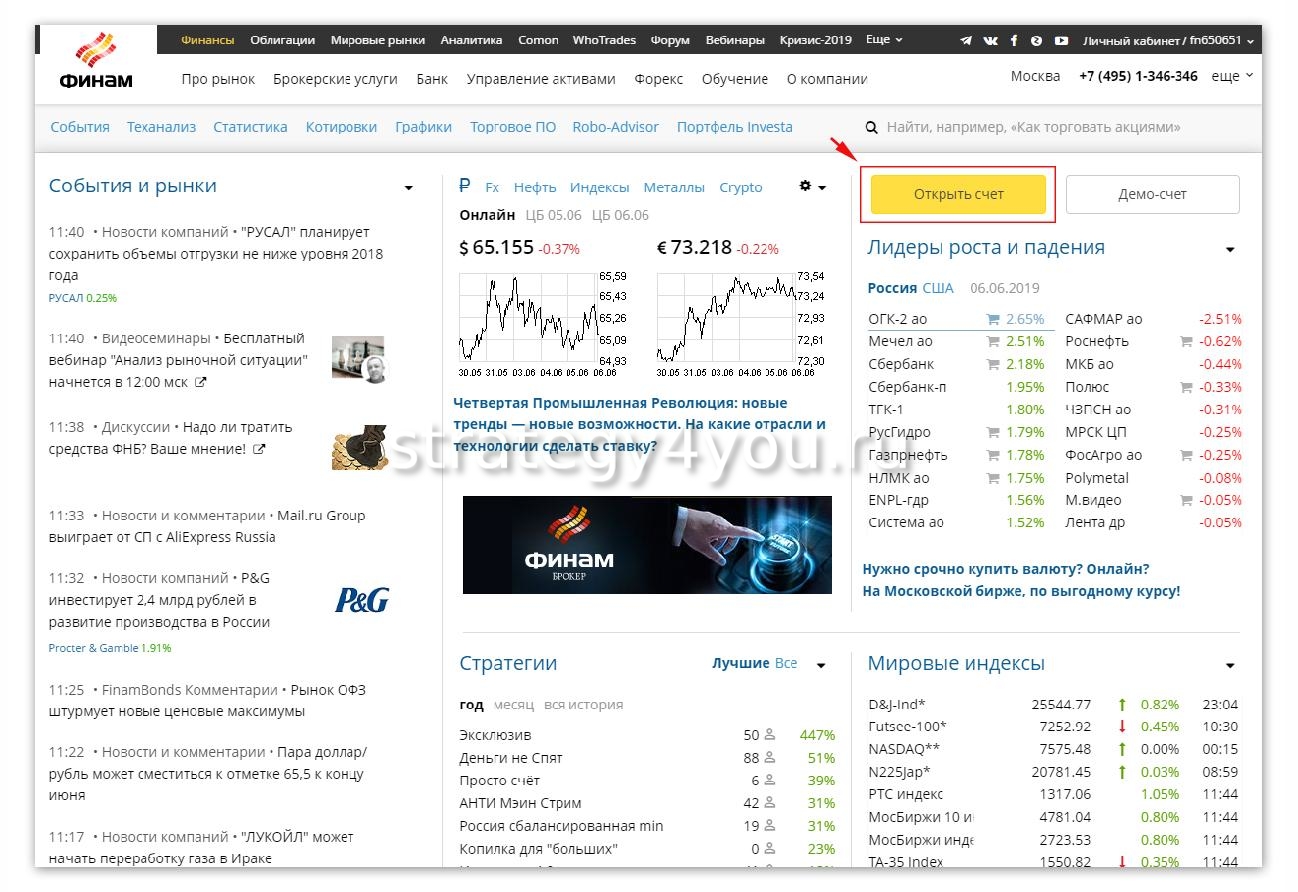Click shopping cart icon next to ОГК-2 ао
1298x892 pixels.
point(993,320)
